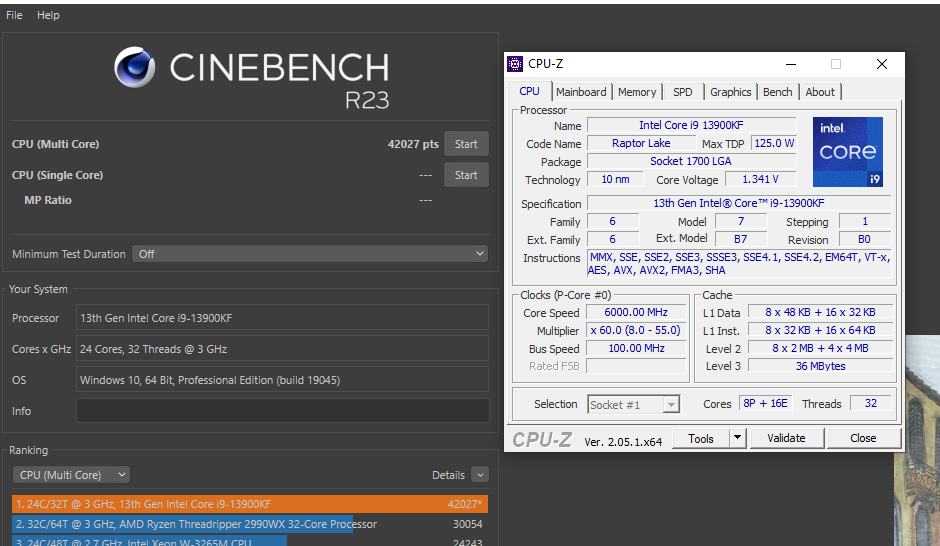Viewport: 940px width, 546px height.
Task: Minimize the CPU-Z window
Action: coord(791,64)
